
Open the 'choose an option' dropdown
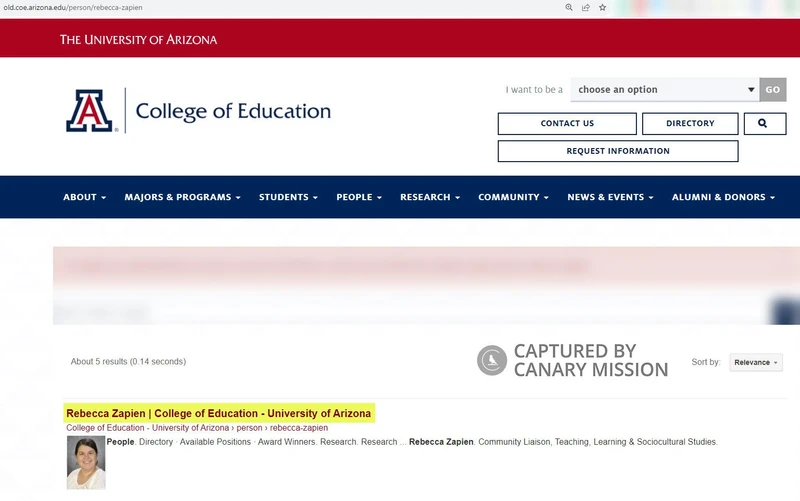pos(665,90)
